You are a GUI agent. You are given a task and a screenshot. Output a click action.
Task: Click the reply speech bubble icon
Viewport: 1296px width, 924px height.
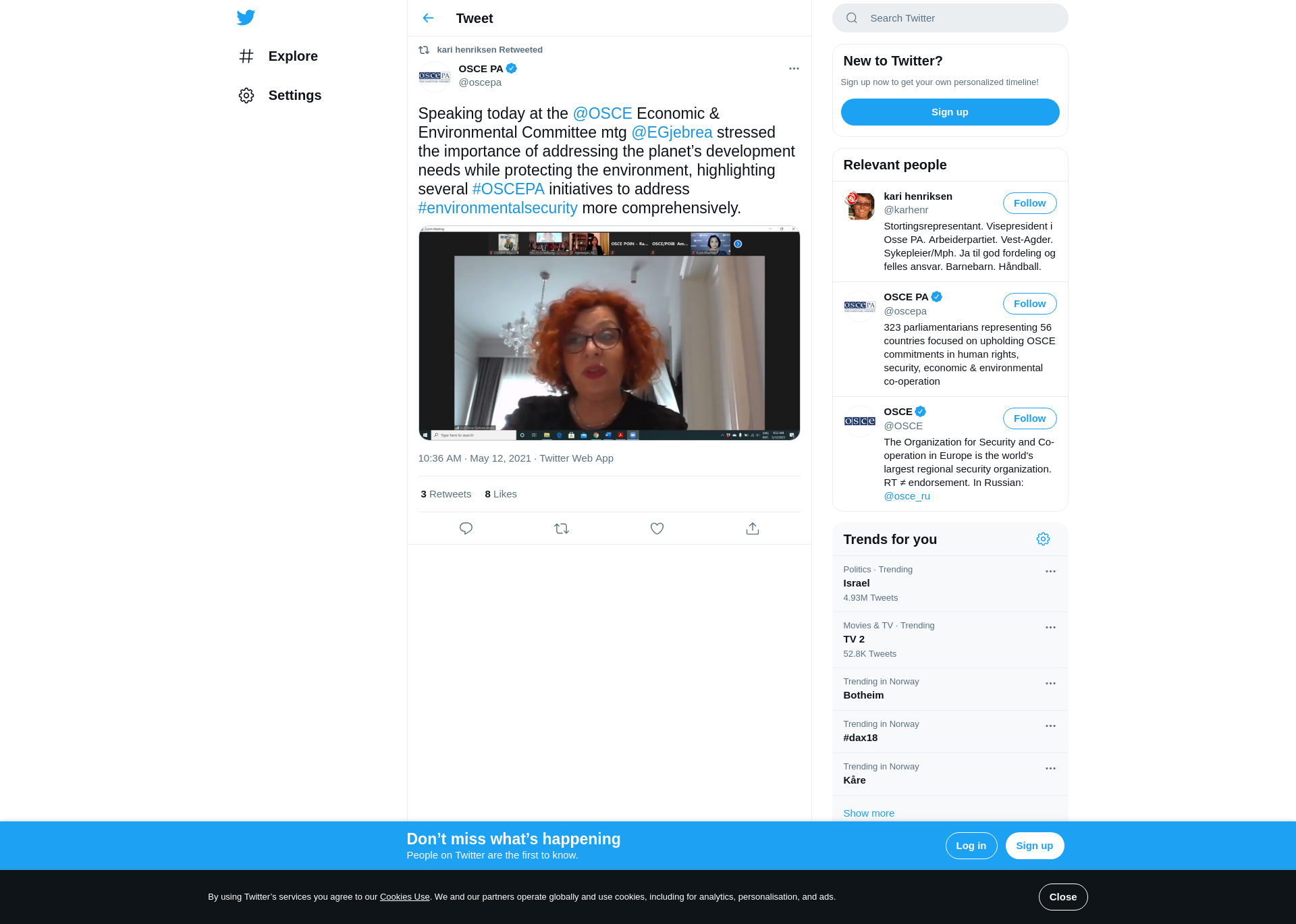(466, 528)
